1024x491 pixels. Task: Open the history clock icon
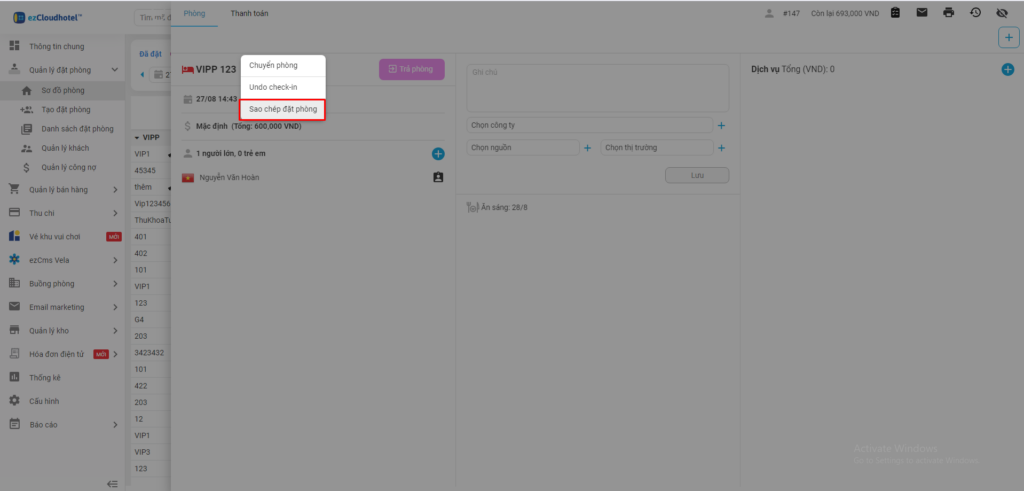pyautogui.click(x=975, y=12)
